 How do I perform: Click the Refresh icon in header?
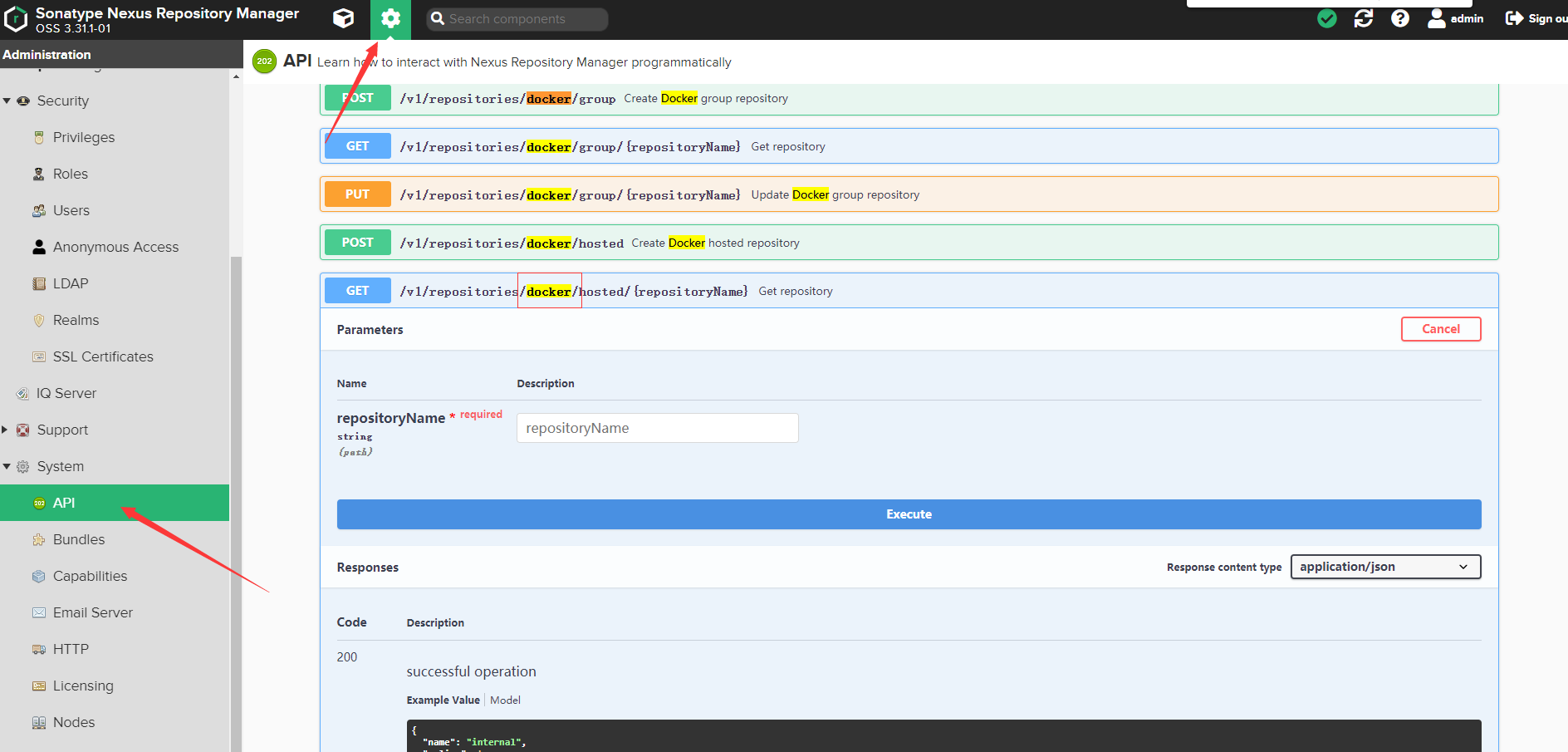tap(1364, 18)
